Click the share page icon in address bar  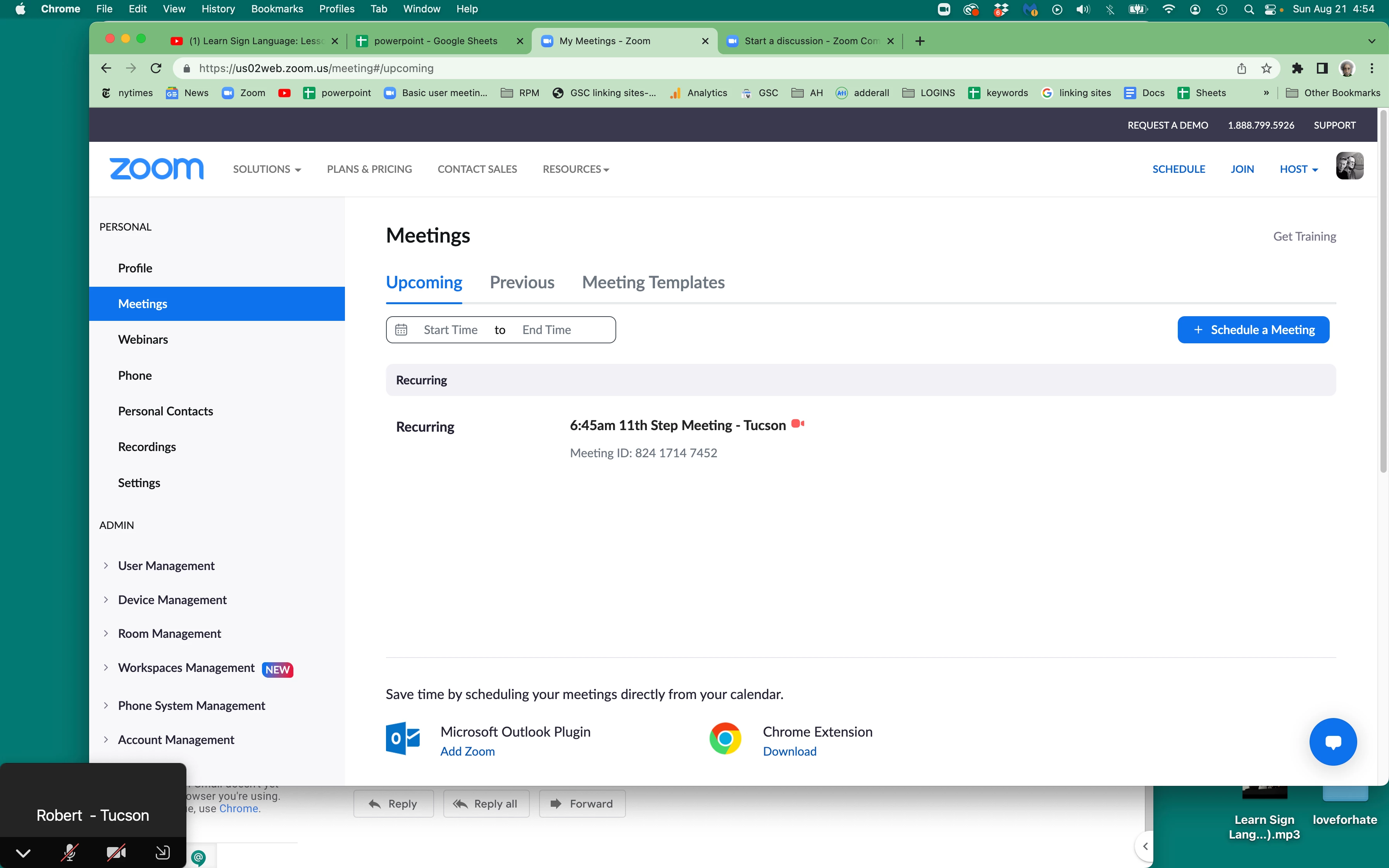click(1241, 68)
